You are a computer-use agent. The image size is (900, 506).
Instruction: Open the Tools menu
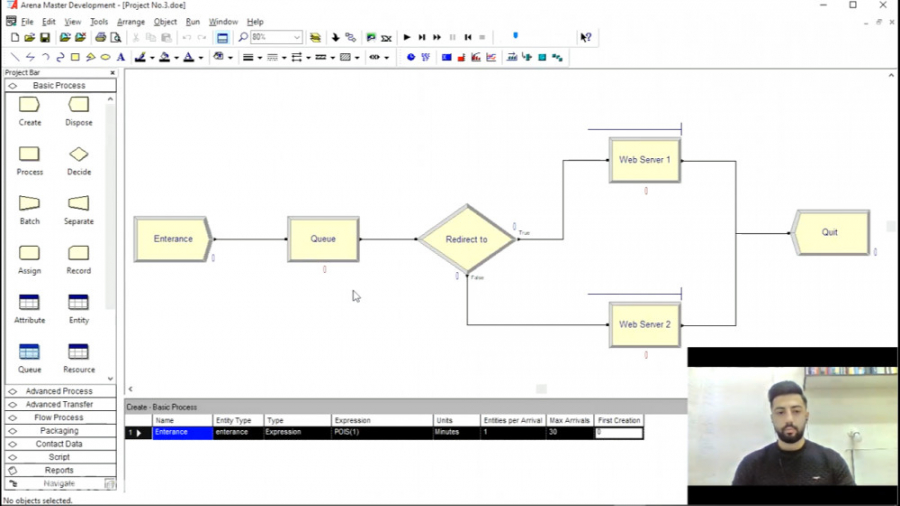click(x=99, y=22)
